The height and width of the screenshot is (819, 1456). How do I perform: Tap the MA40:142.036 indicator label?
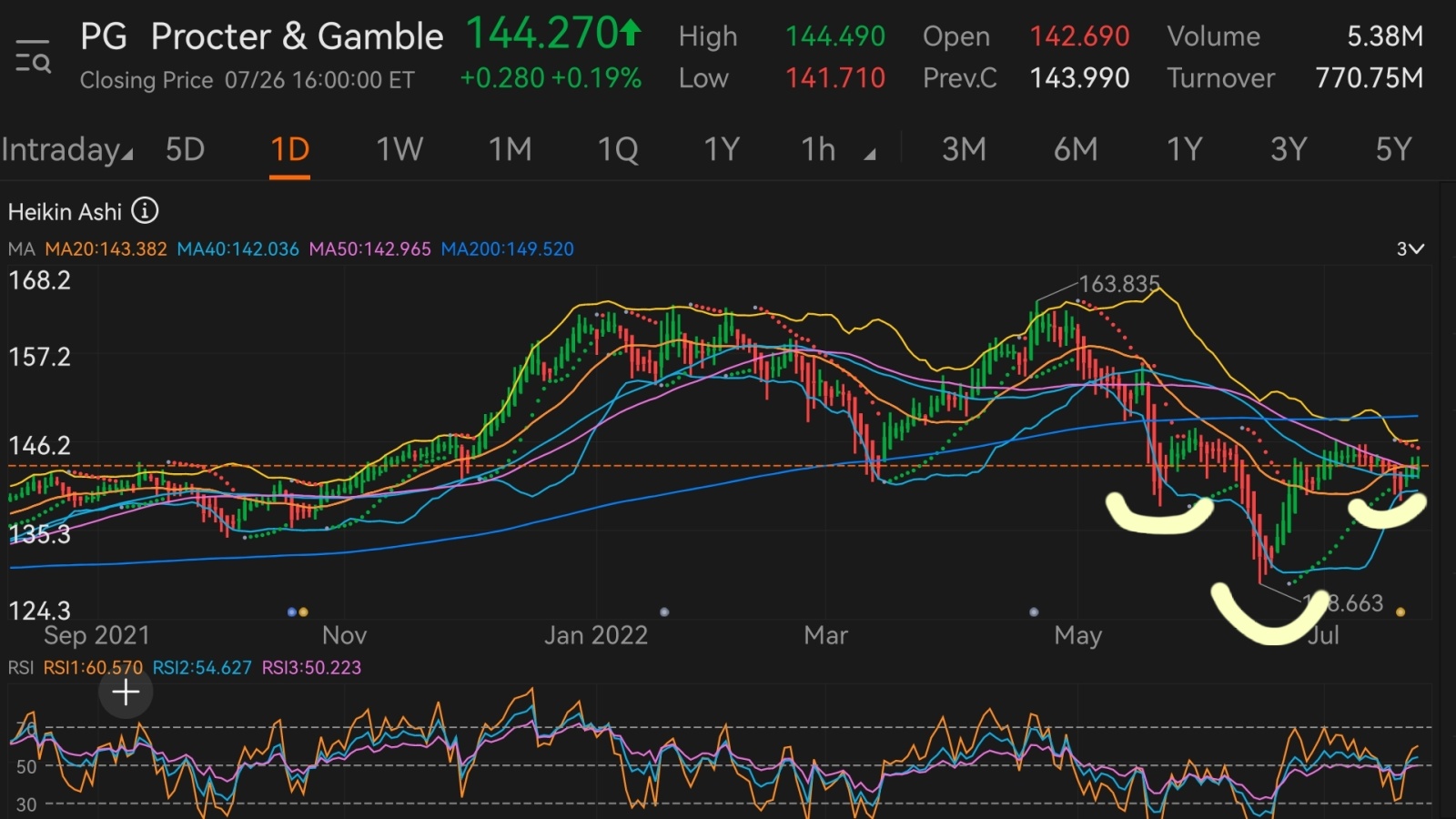tap(238, 249)
